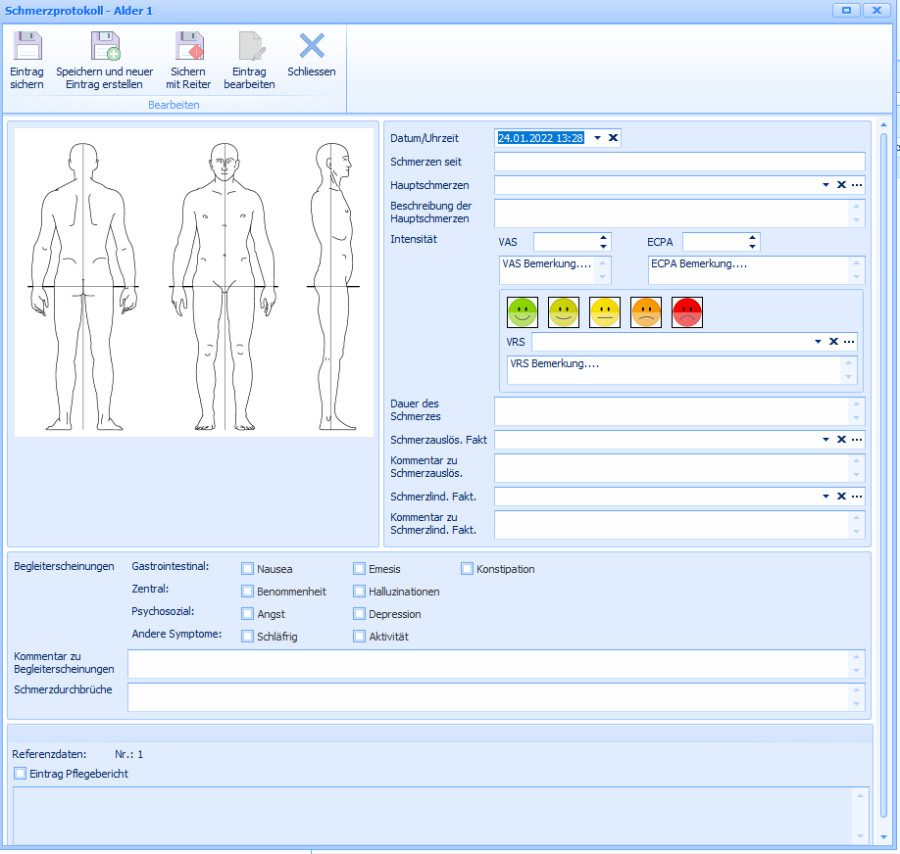Open the Datum/Uhrzeit dropdown arrow
The image size is (900, 854).
point(597,138)
